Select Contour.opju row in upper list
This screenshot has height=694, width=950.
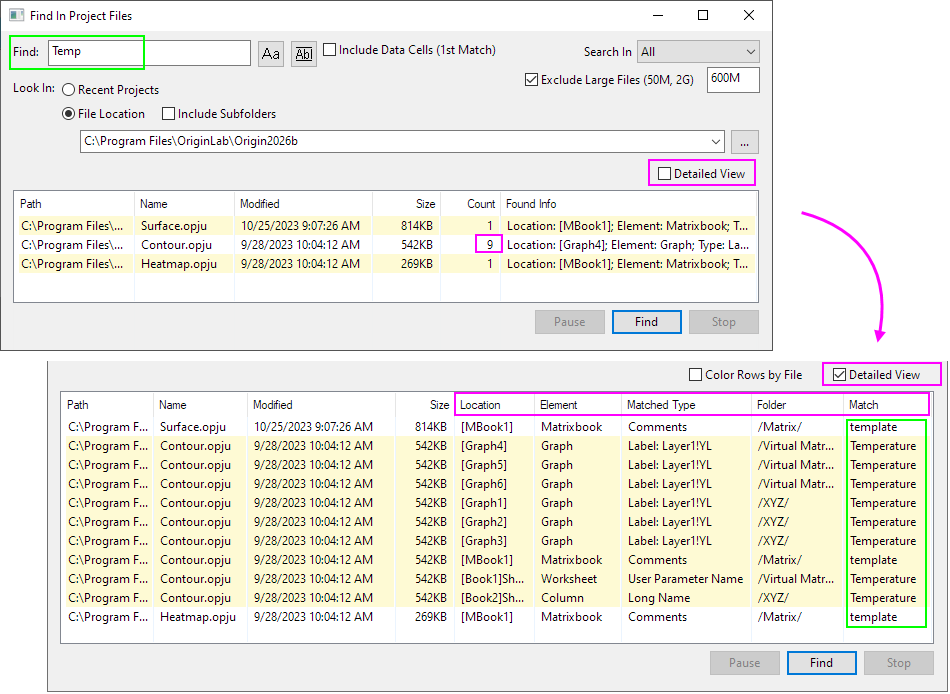pos(387,245)
